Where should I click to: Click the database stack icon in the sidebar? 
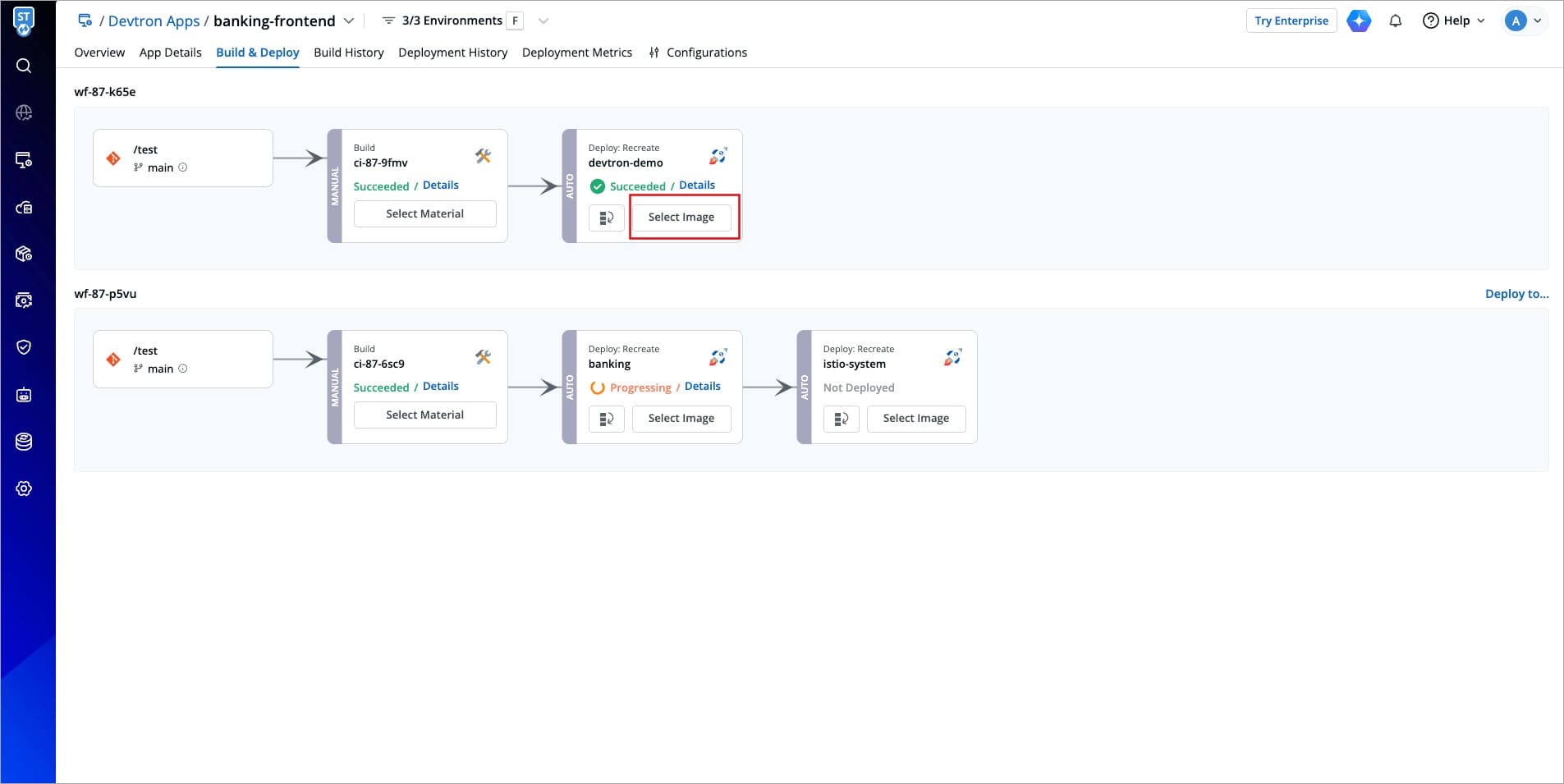pos(24,442)
